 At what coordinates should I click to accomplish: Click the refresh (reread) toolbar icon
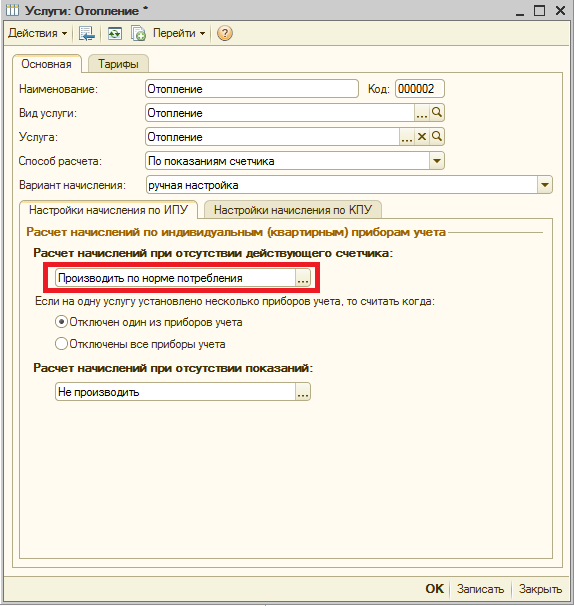click(114, 34)
